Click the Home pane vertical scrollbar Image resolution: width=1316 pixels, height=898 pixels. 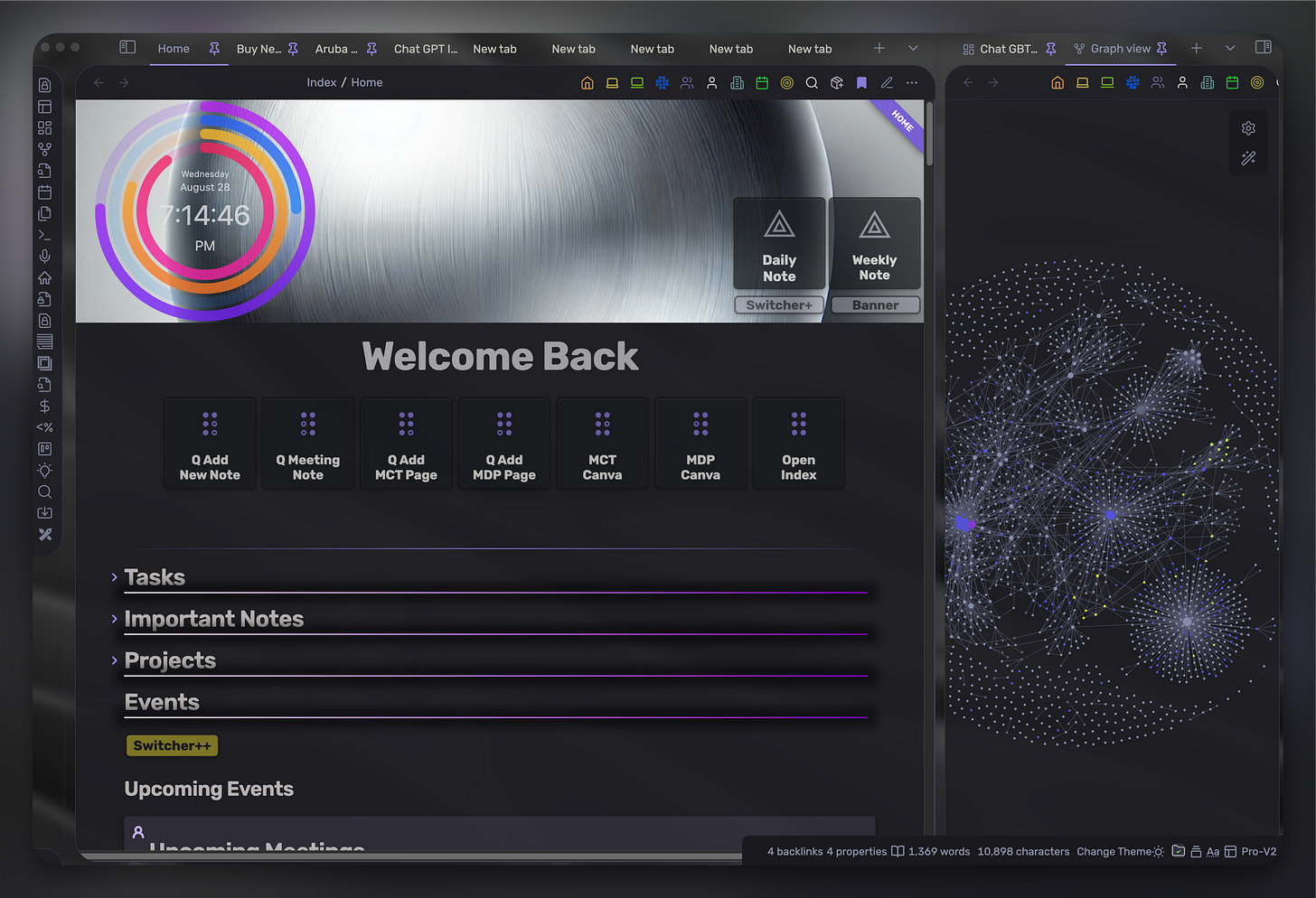pyautogui.click(x=928, y=134)
